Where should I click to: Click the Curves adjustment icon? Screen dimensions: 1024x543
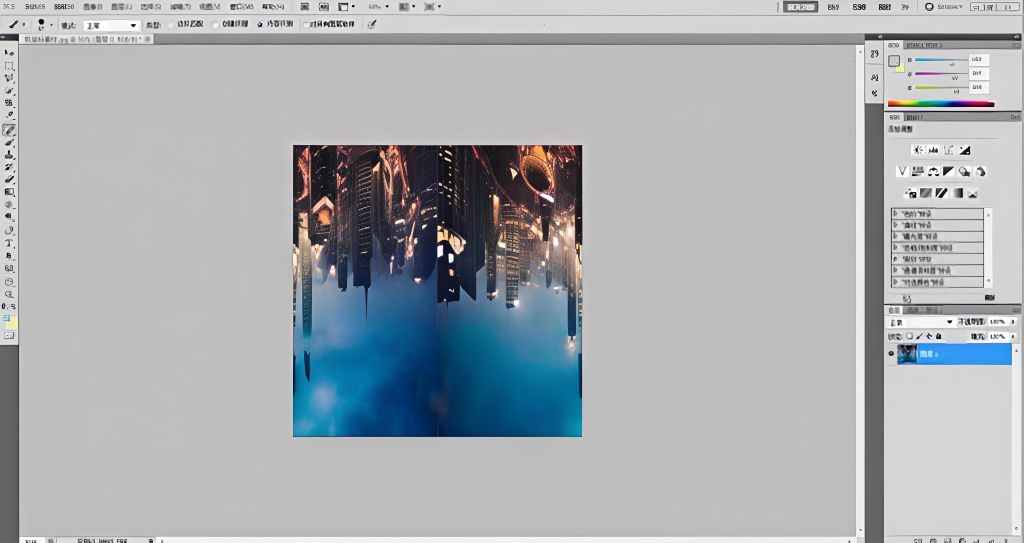(x=949, y=150)
